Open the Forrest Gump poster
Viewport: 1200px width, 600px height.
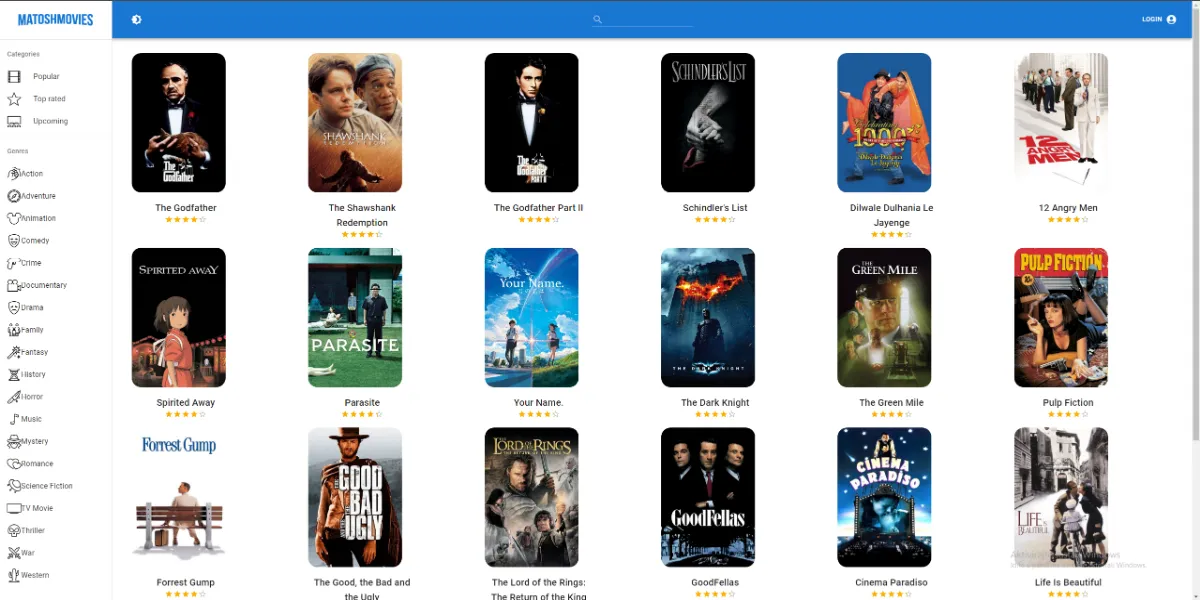pos(179,497)
